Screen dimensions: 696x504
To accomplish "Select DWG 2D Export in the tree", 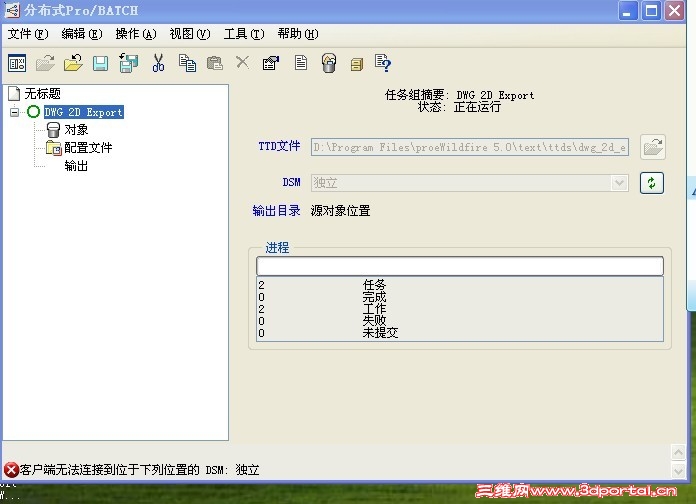I will (83, 112).
